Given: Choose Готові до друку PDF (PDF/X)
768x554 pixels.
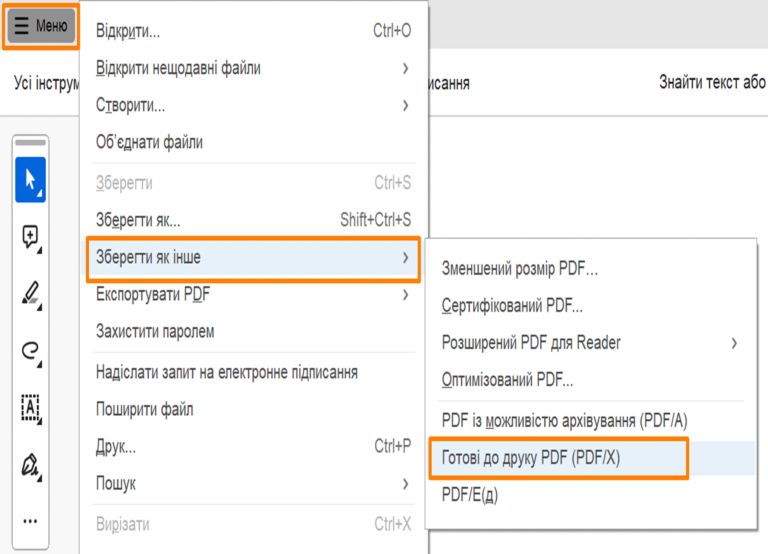Looking at the screenshot, I should [557, 458].
